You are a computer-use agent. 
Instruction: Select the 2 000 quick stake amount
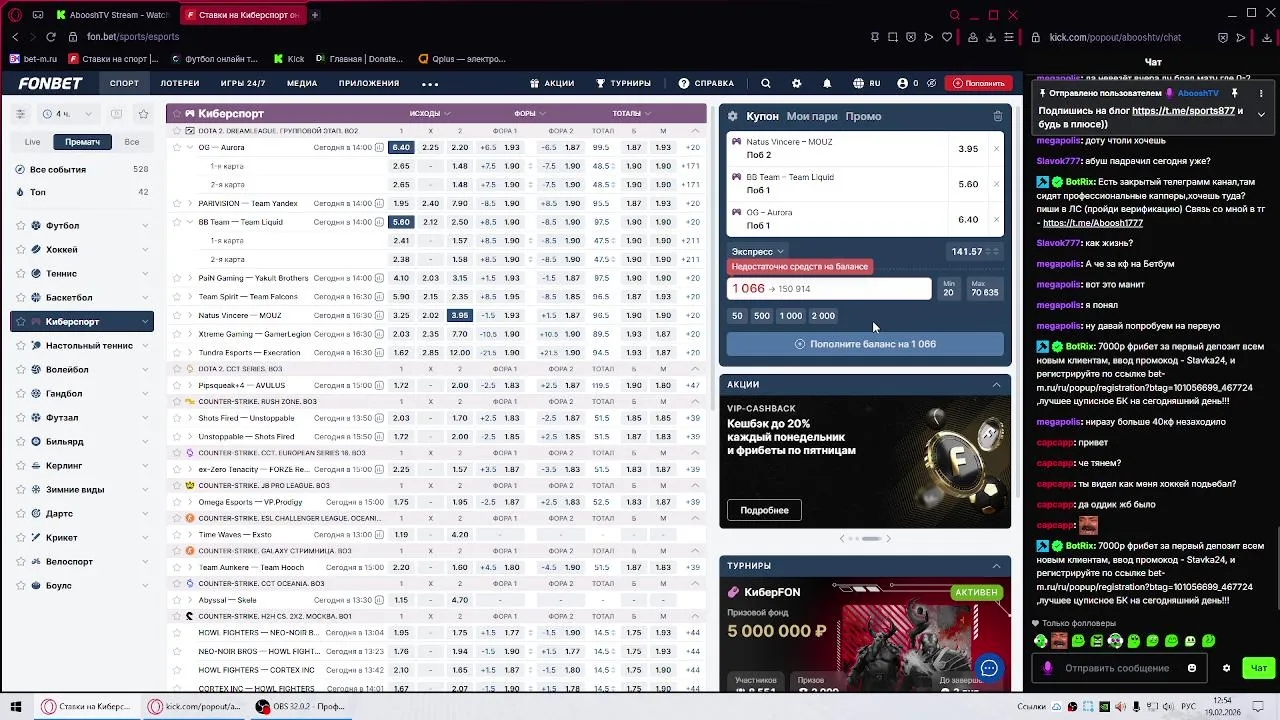823,316
